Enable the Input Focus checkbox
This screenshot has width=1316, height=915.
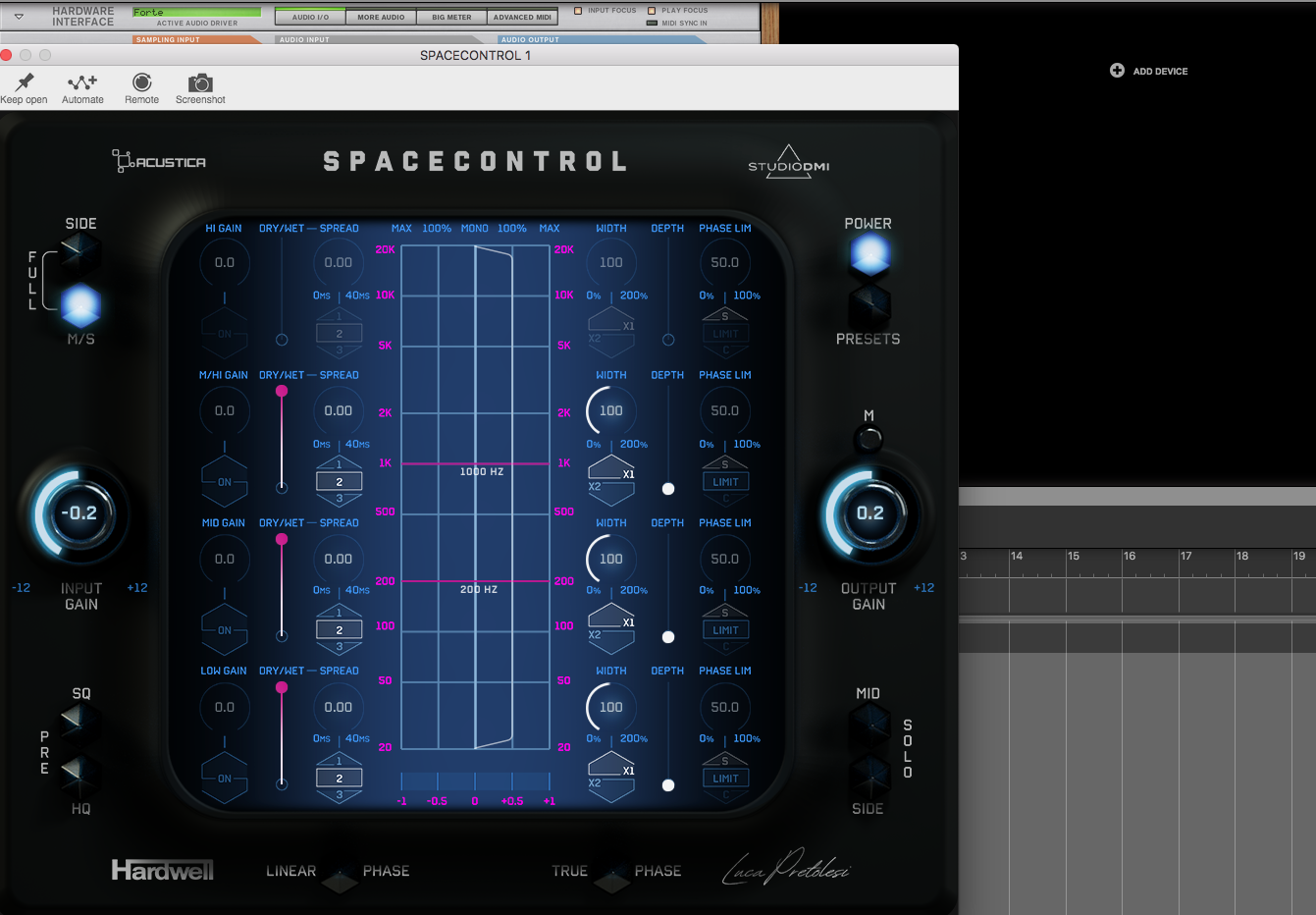click(x=578, y=11)
